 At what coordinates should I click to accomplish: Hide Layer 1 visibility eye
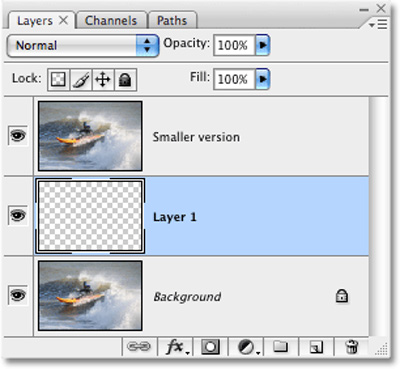(x=18, y=215)
